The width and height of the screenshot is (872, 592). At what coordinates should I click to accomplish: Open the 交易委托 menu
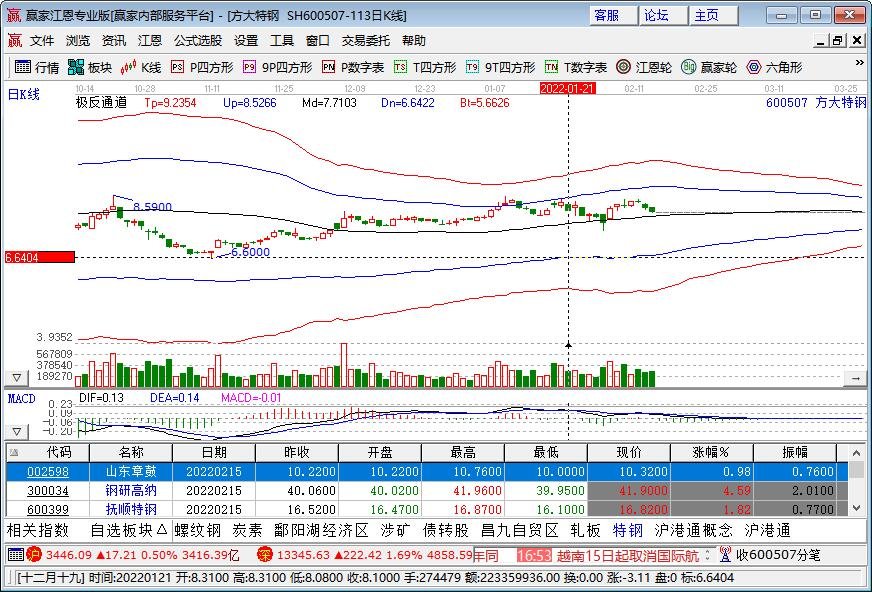366,41
